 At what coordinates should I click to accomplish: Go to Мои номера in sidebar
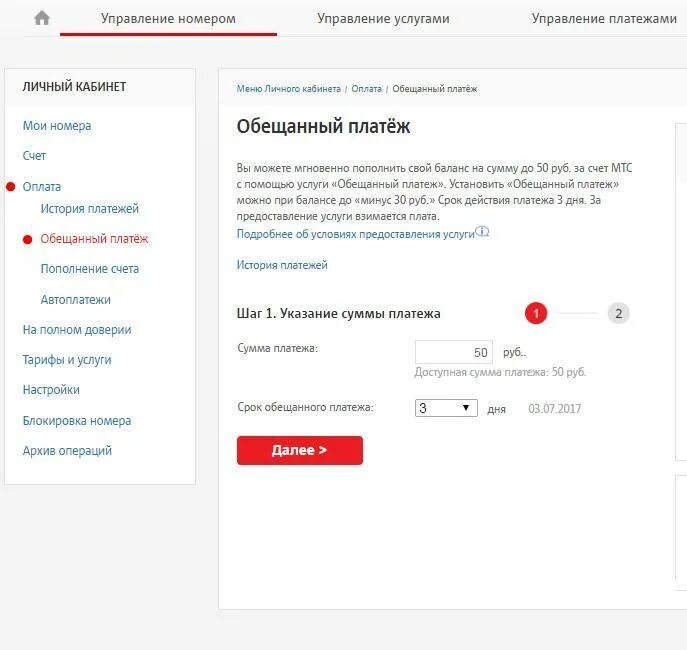[x=57, y=126]
